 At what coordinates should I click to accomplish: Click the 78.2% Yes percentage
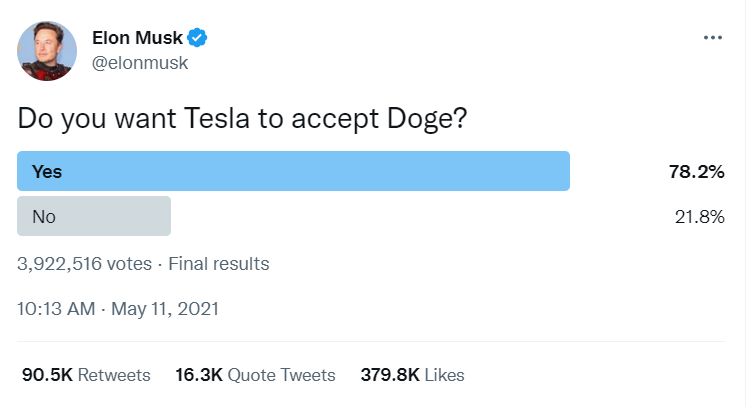[696, 171]
